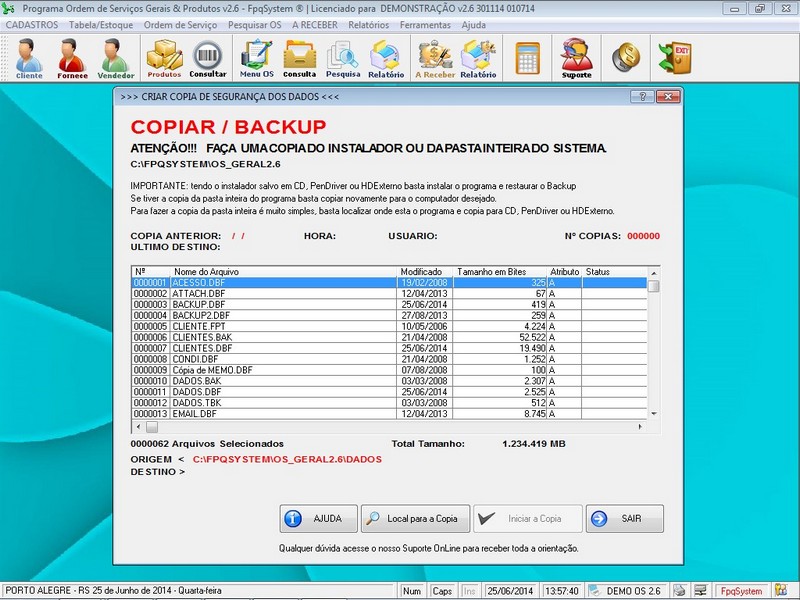800x600 pixels.
Task: Click file list scroll down arrow
Action: tap(654, 414)
